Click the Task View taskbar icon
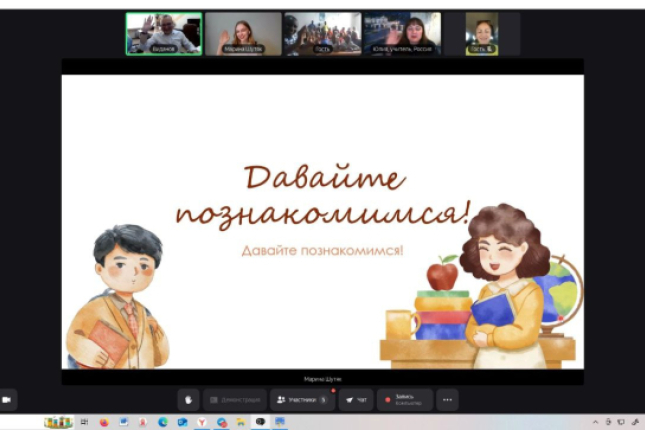Image resolution: width=645 pixels, height=430 pixels. point(84,422)
